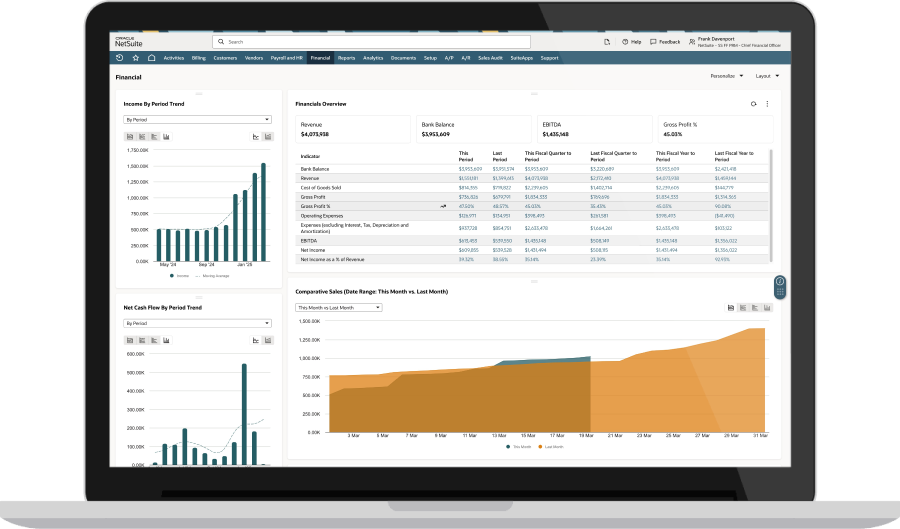This screenshot has height=529, width=900.
Task: Open the Reports menu
Action: click(346, 58)
